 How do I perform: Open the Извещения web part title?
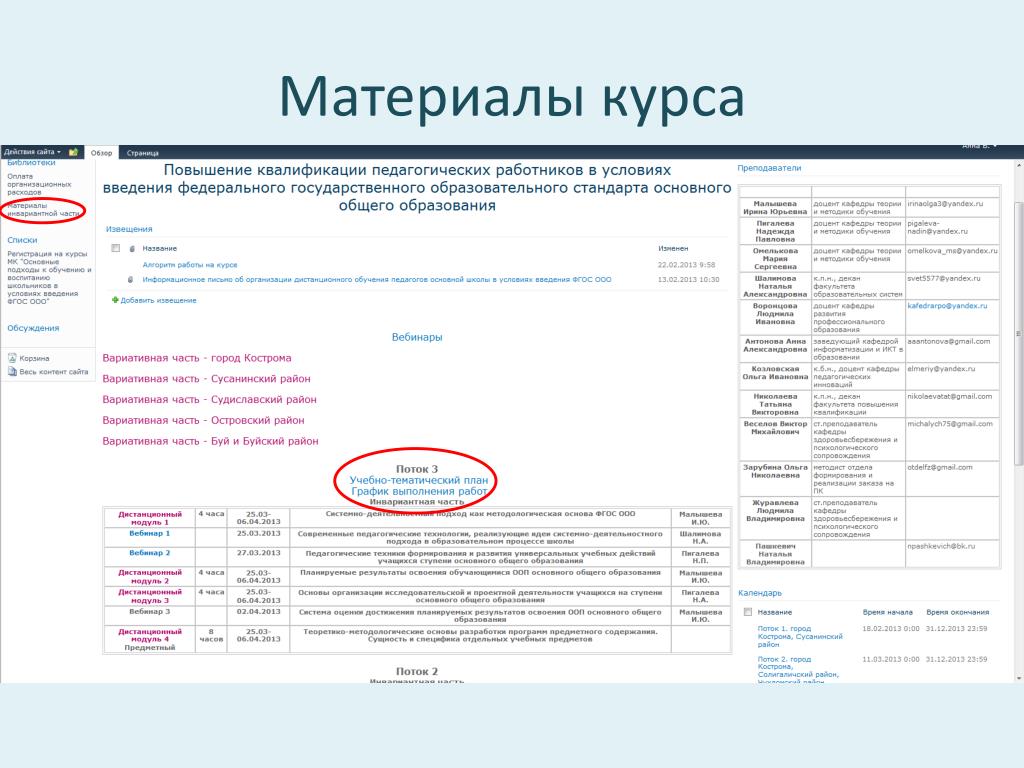click(129, 229)
